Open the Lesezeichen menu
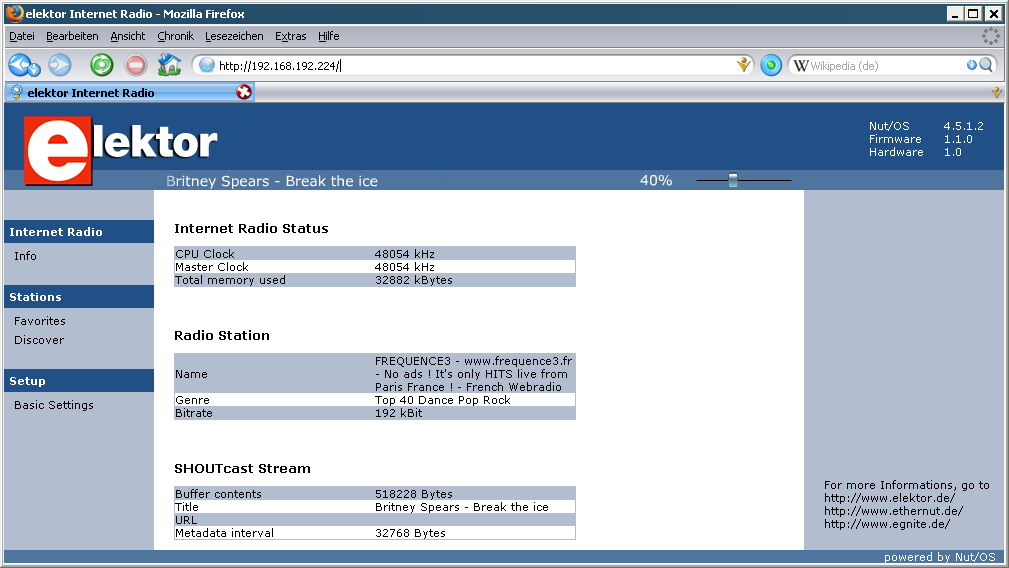 [x=234, y=36]
